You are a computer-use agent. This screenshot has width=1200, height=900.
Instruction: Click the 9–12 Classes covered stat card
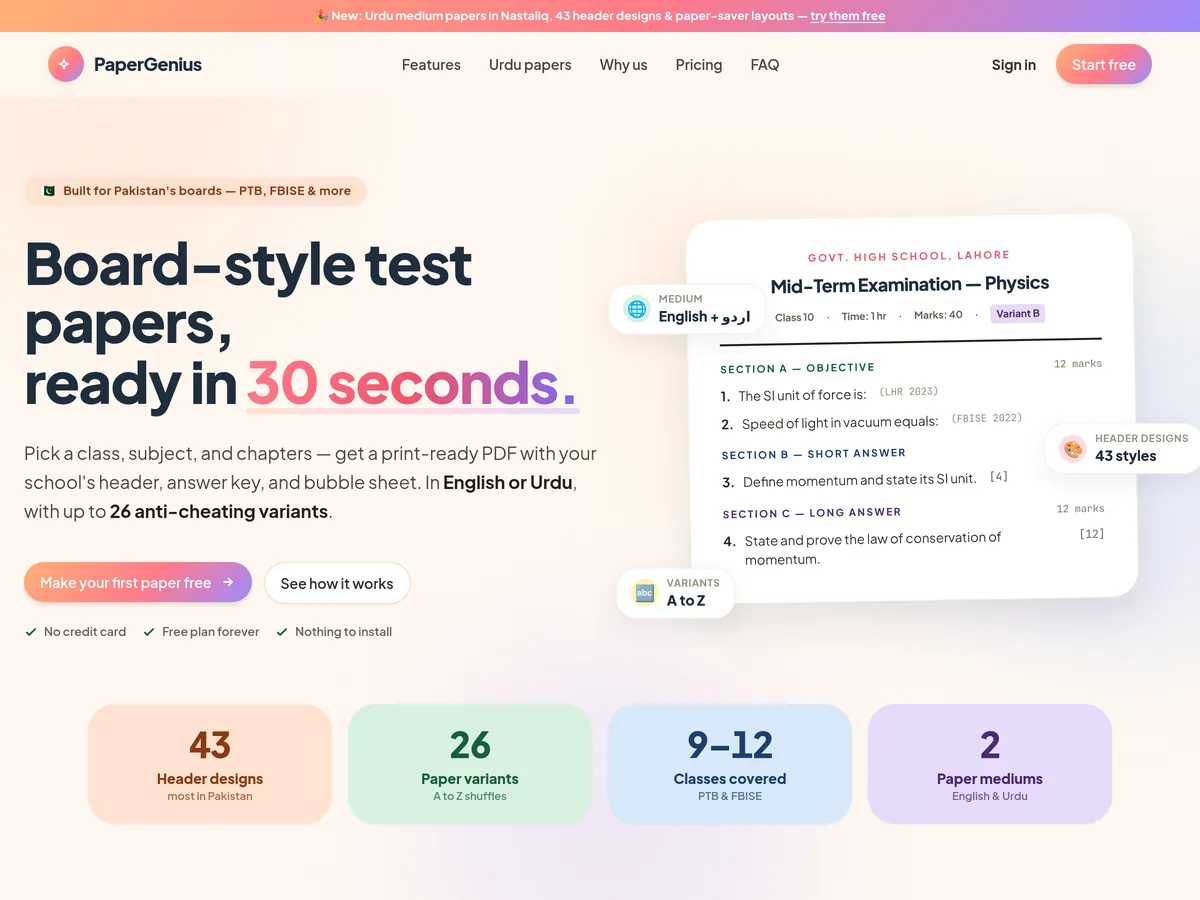[730, 764]
